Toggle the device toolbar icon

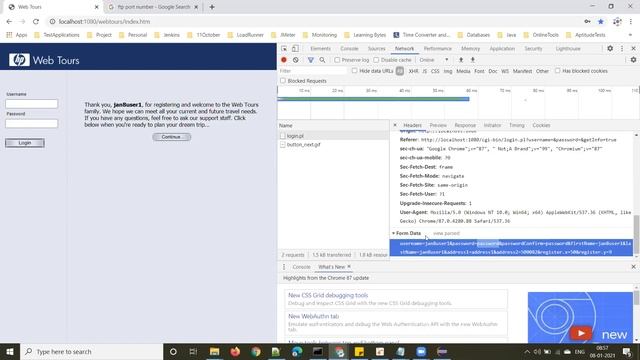point(295,49)
